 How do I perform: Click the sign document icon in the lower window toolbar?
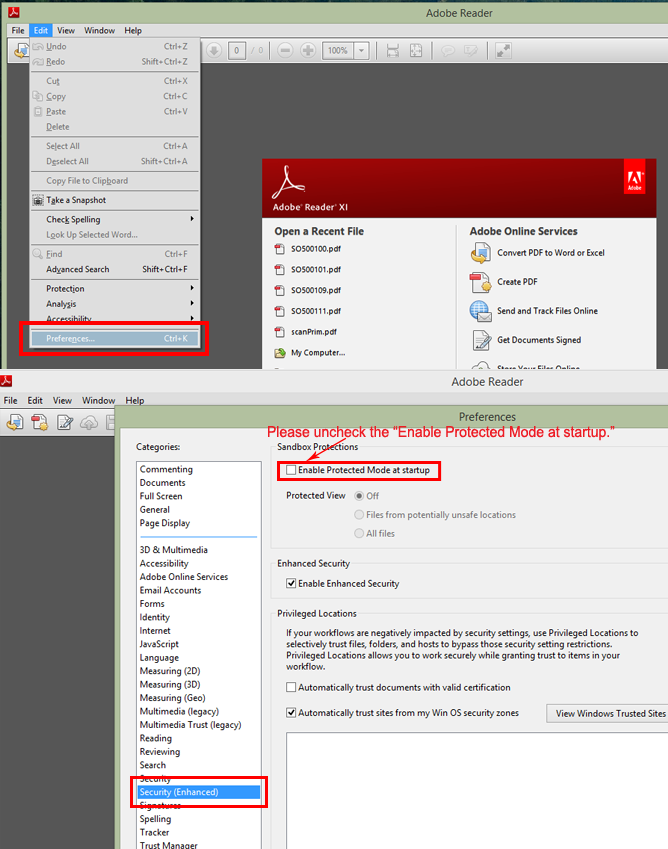click(x=65, y=422)
